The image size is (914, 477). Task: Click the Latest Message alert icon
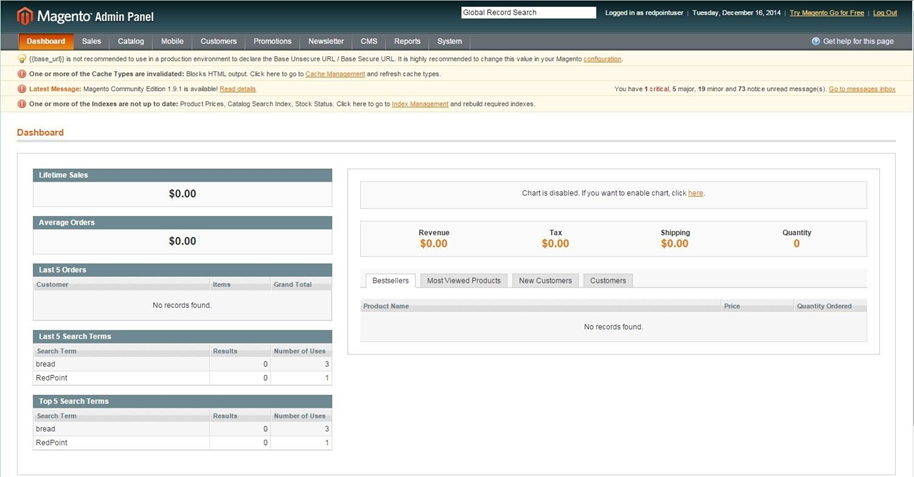pyautogui.click(x=22, y=89)
